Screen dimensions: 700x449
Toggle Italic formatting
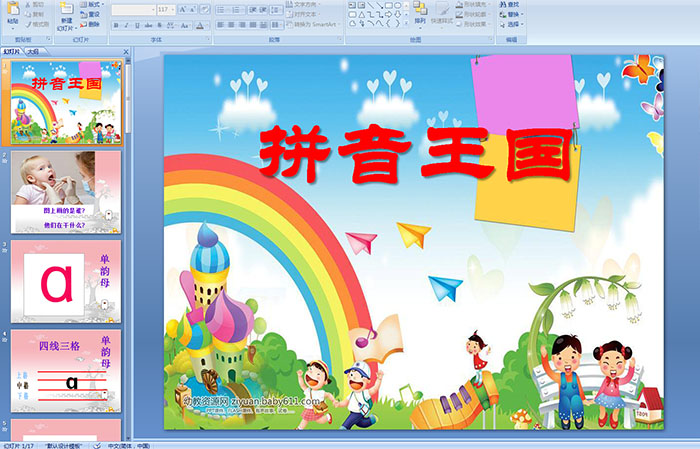point(126,25)
